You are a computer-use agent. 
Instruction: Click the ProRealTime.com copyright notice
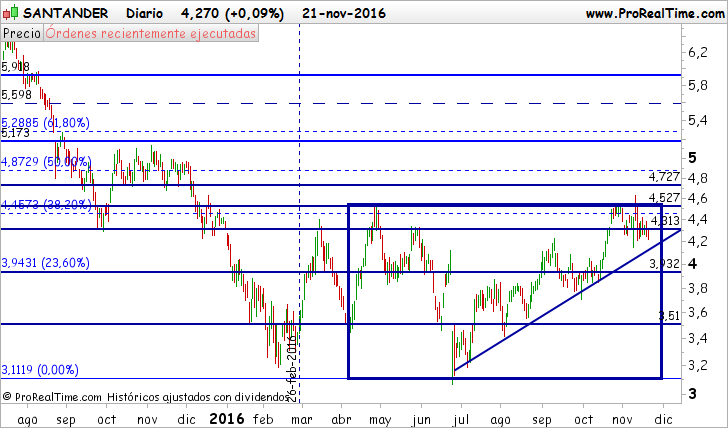146,397
